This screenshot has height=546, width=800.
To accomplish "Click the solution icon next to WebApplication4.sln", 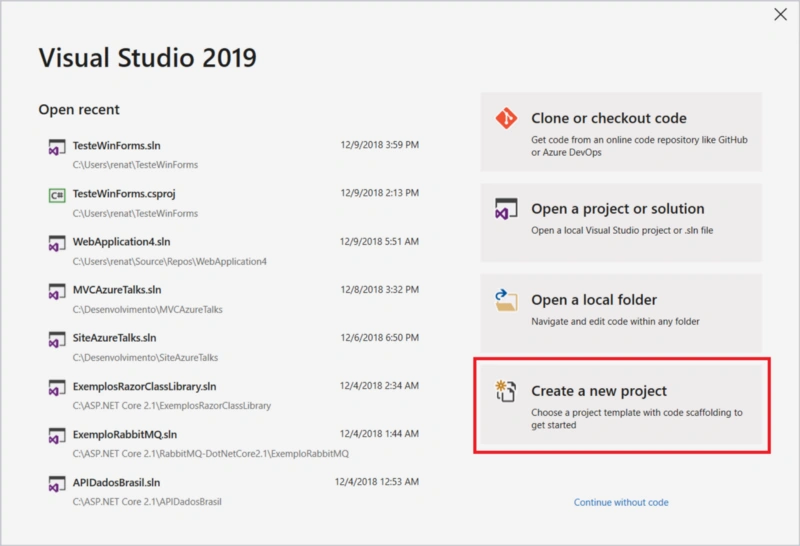I will coord(57,243).
